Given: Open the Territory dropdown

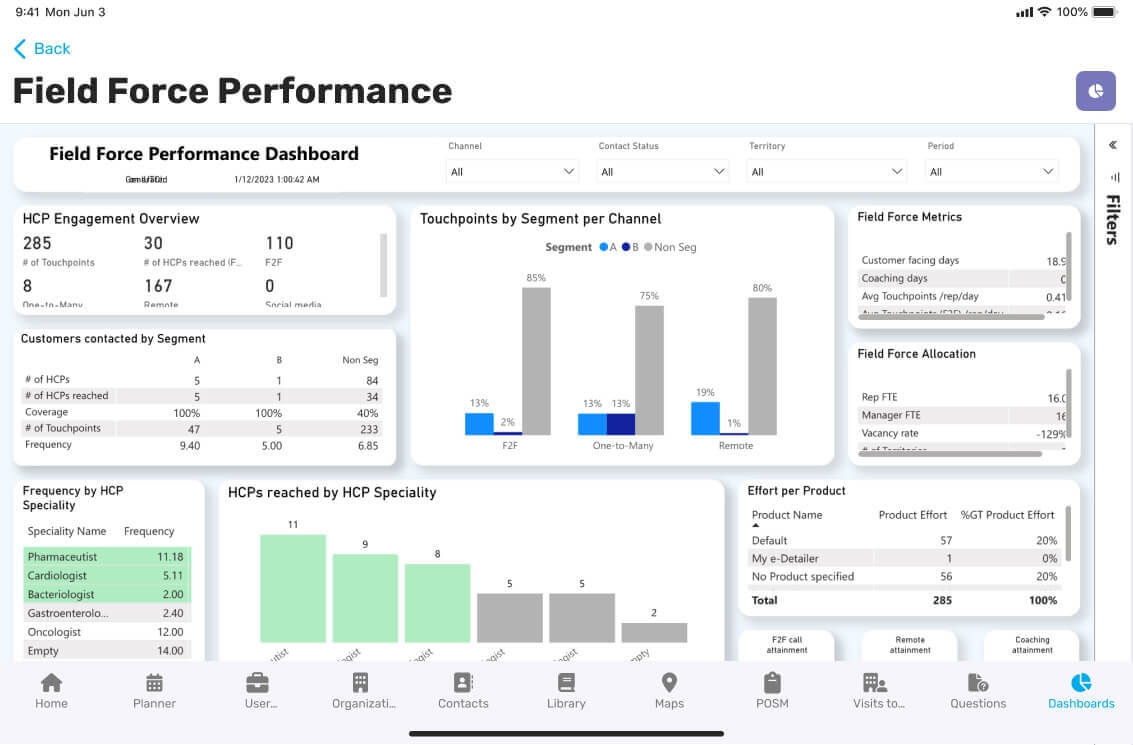Looking at the screenshot, I should click(826, 172).
